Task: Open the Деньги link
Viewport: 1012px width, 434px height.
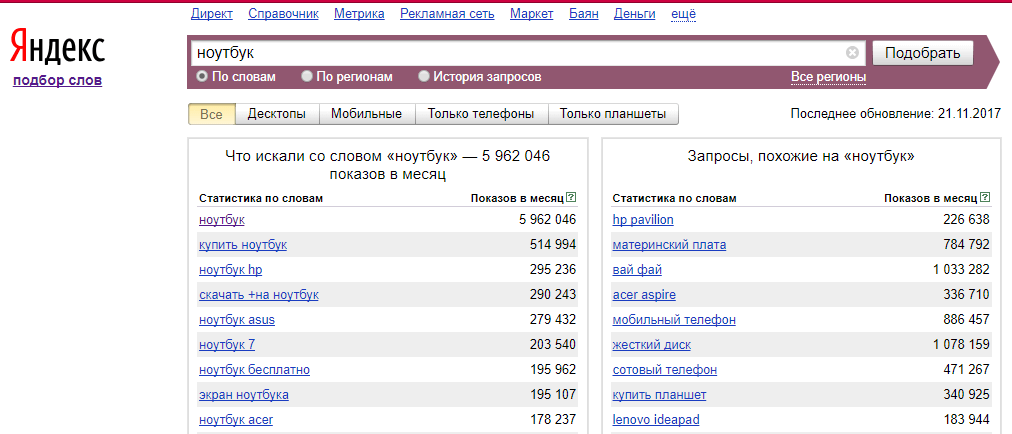Action: (635, 14)
